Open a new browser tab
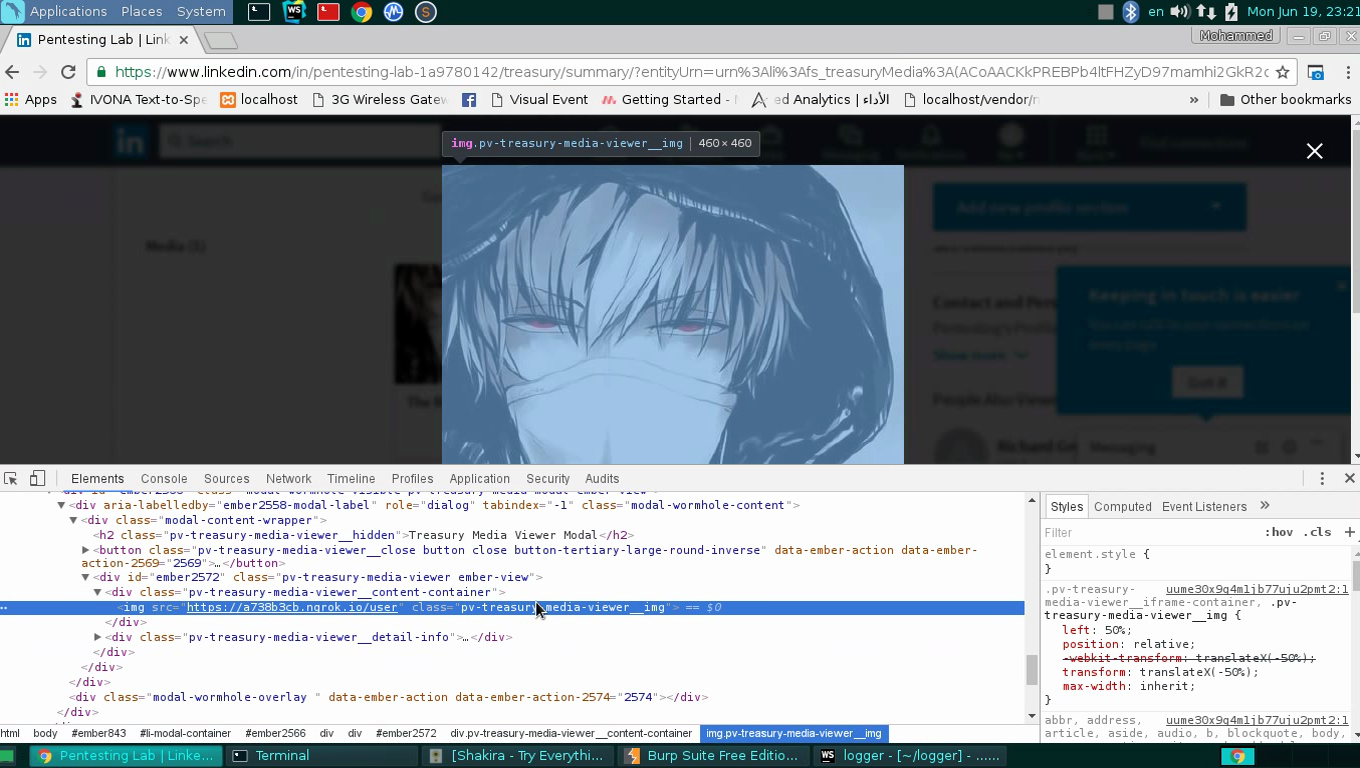The width and height of the screenshot is (1360, 768). 221,40
